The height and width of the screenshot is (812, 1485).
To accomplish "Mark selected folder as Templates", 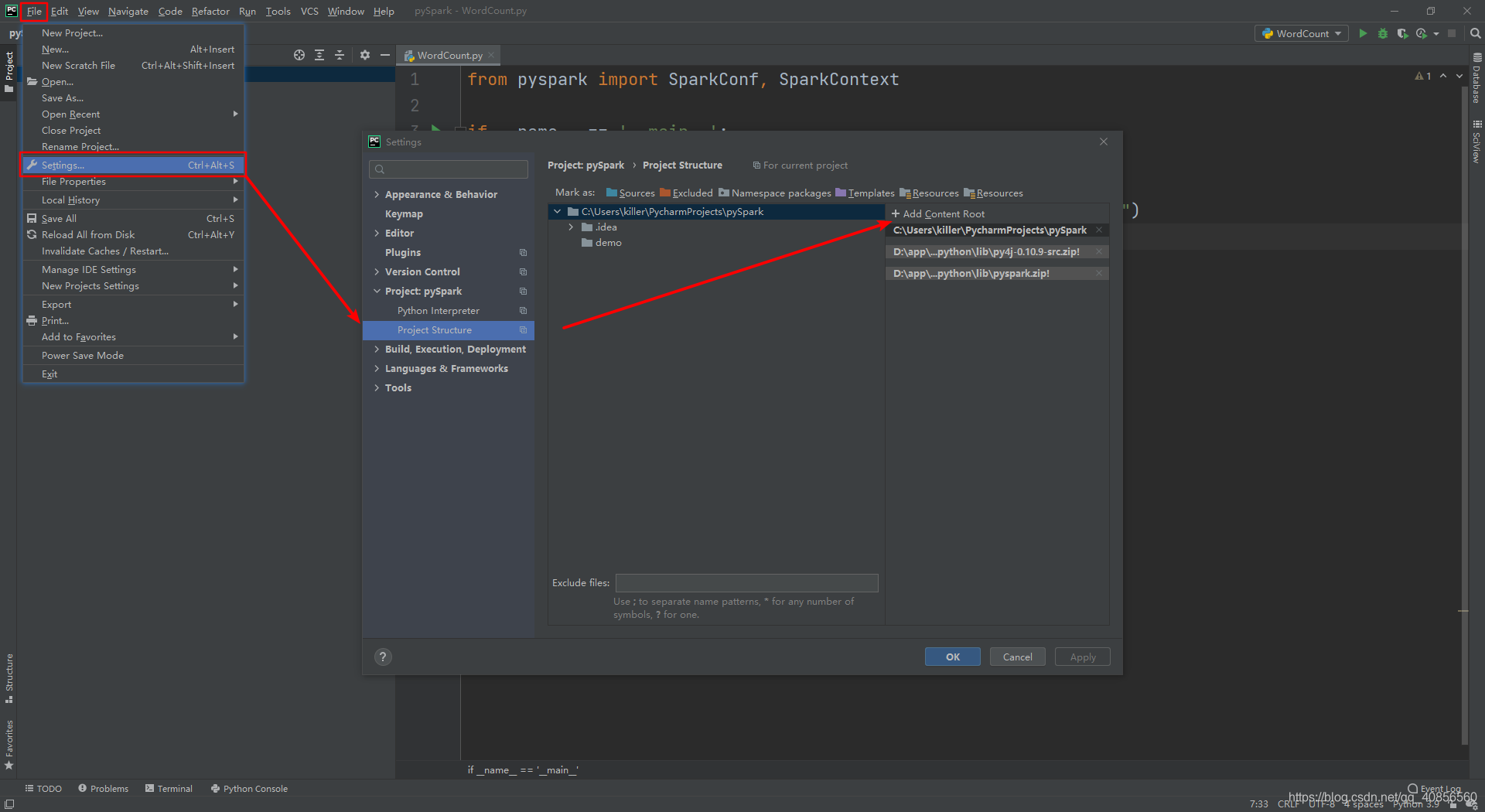I will click(x=865, y=193).
